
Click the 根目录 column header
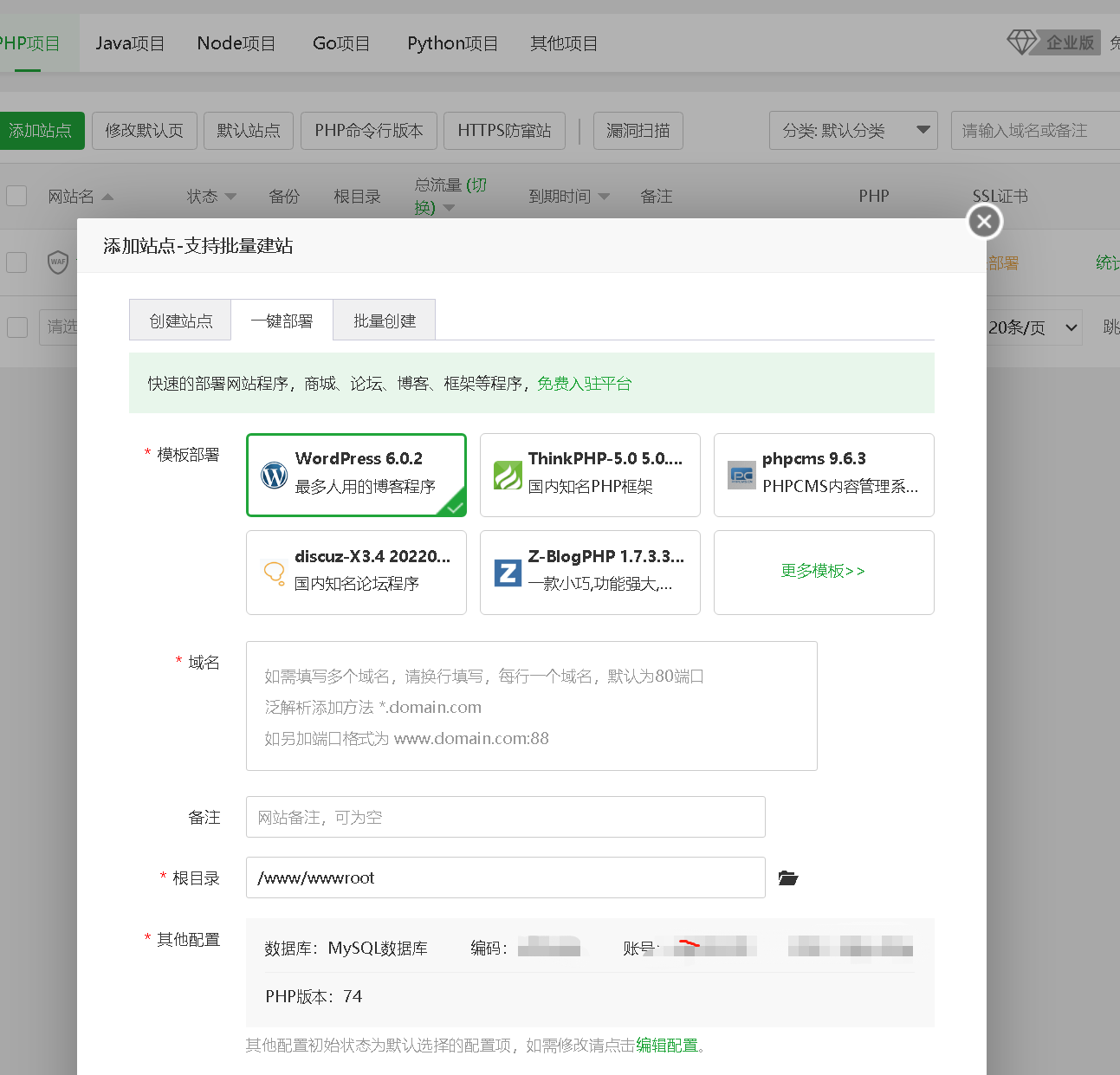pyautogui.click(x=358, y=197)
